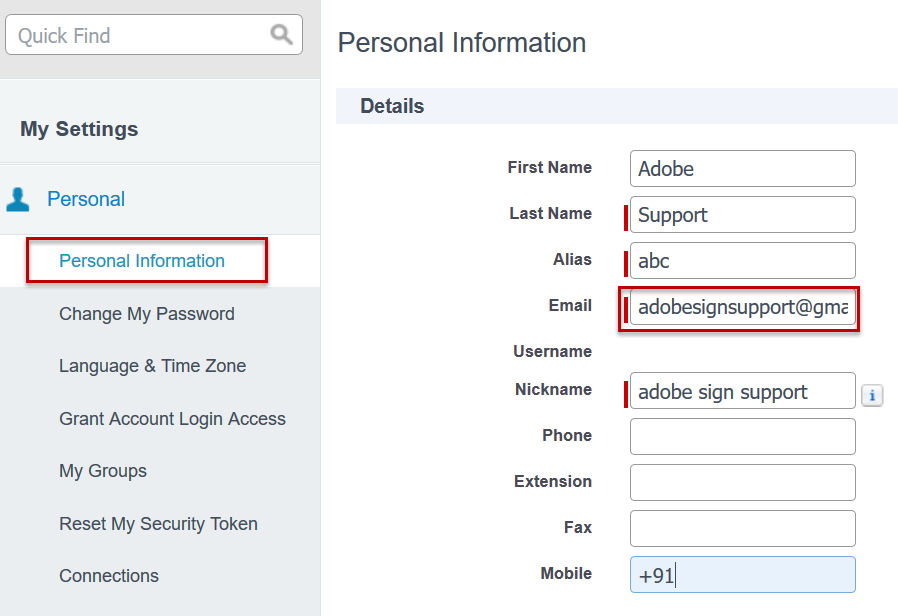Viewport: 898px width, 616px height.
Task: Click the Personal user silhouette icon
Action: coord(18,199)
